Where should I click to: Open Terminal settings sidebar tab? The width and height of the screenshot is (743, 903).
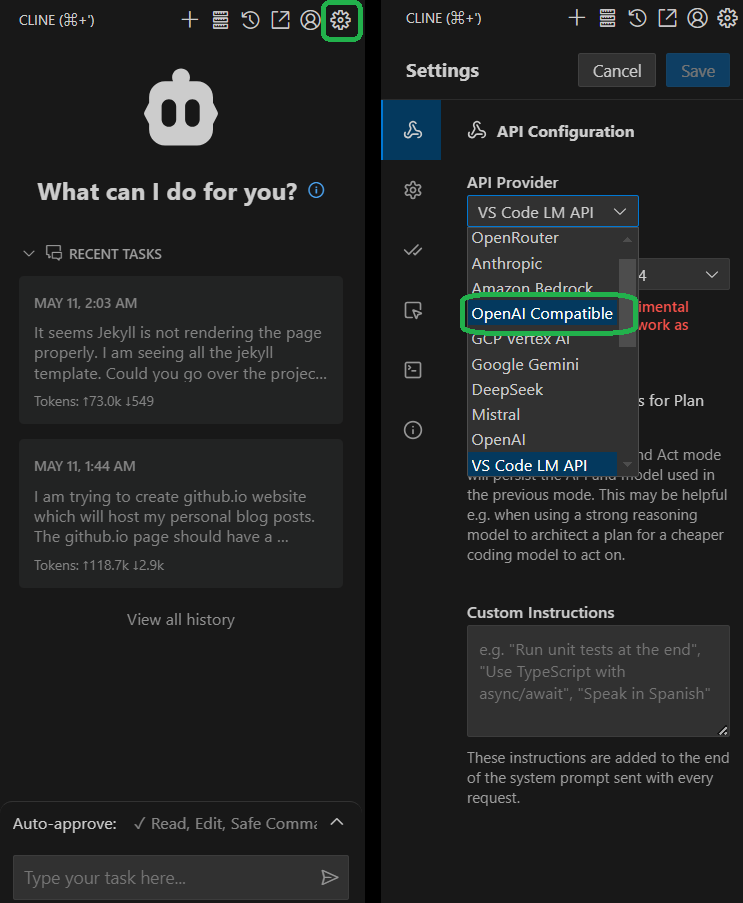click(x=412, y=370)
